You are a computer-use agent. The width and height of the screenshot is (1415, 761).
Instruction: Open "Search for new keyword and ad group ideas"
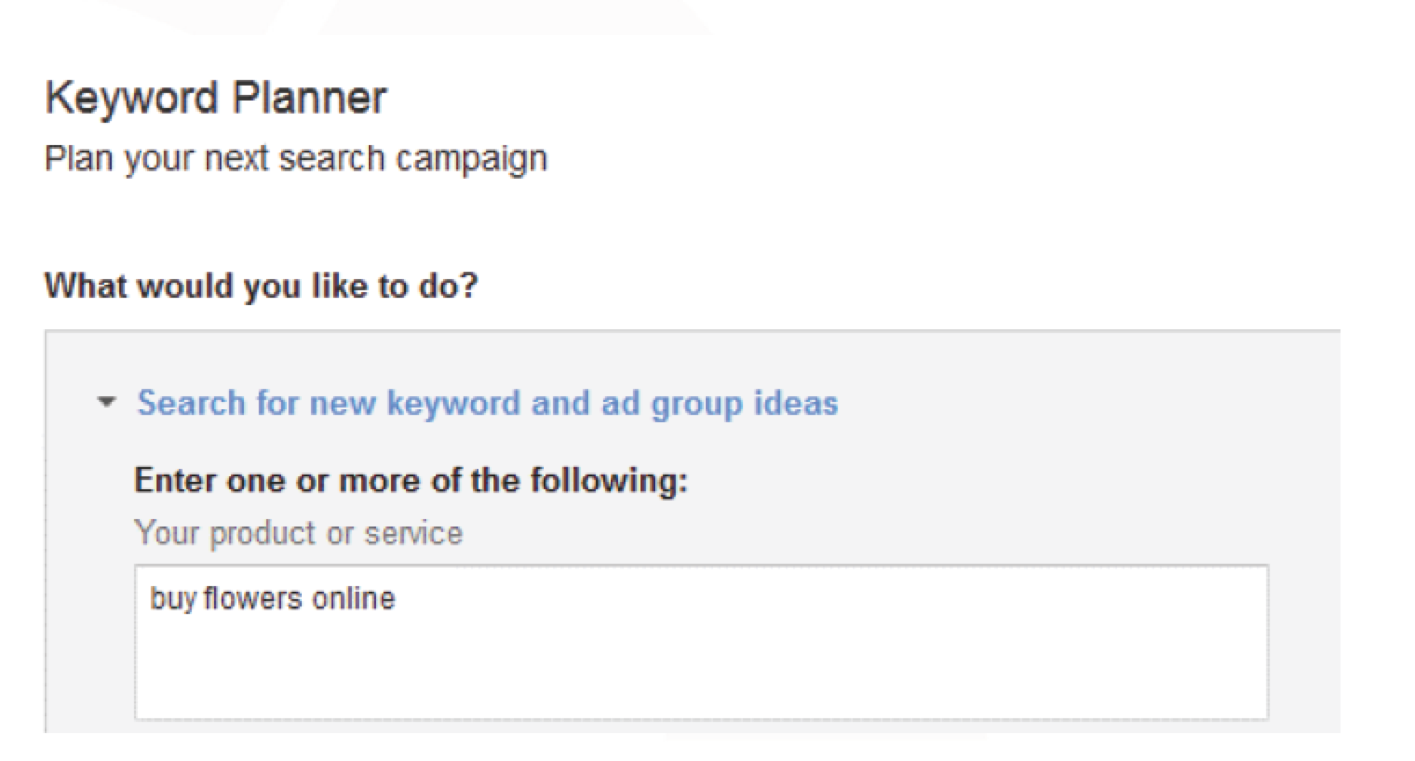[x=487, y=403]
